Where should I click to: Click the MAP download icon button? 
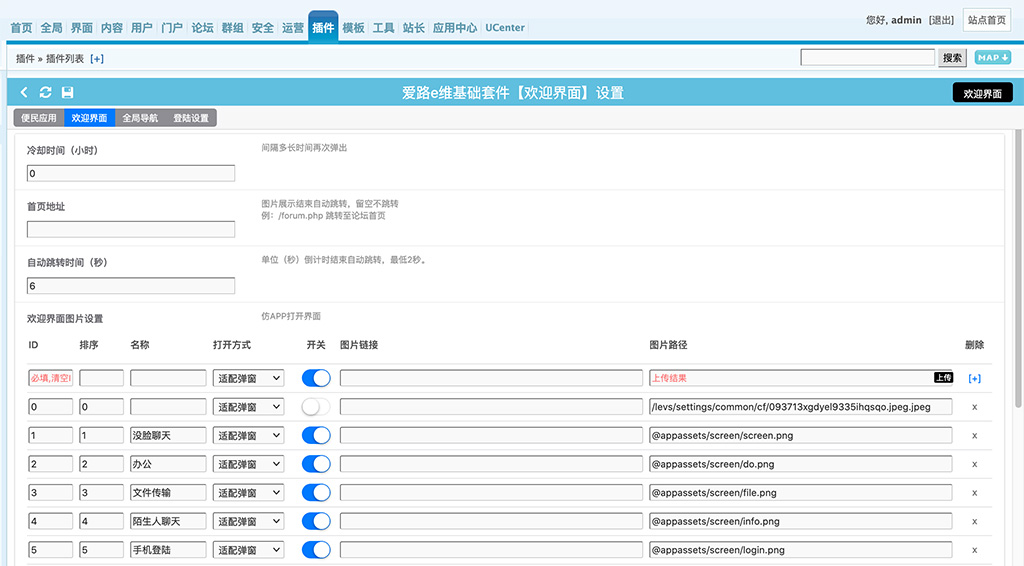pyautogui.click(x=992, y=58)
